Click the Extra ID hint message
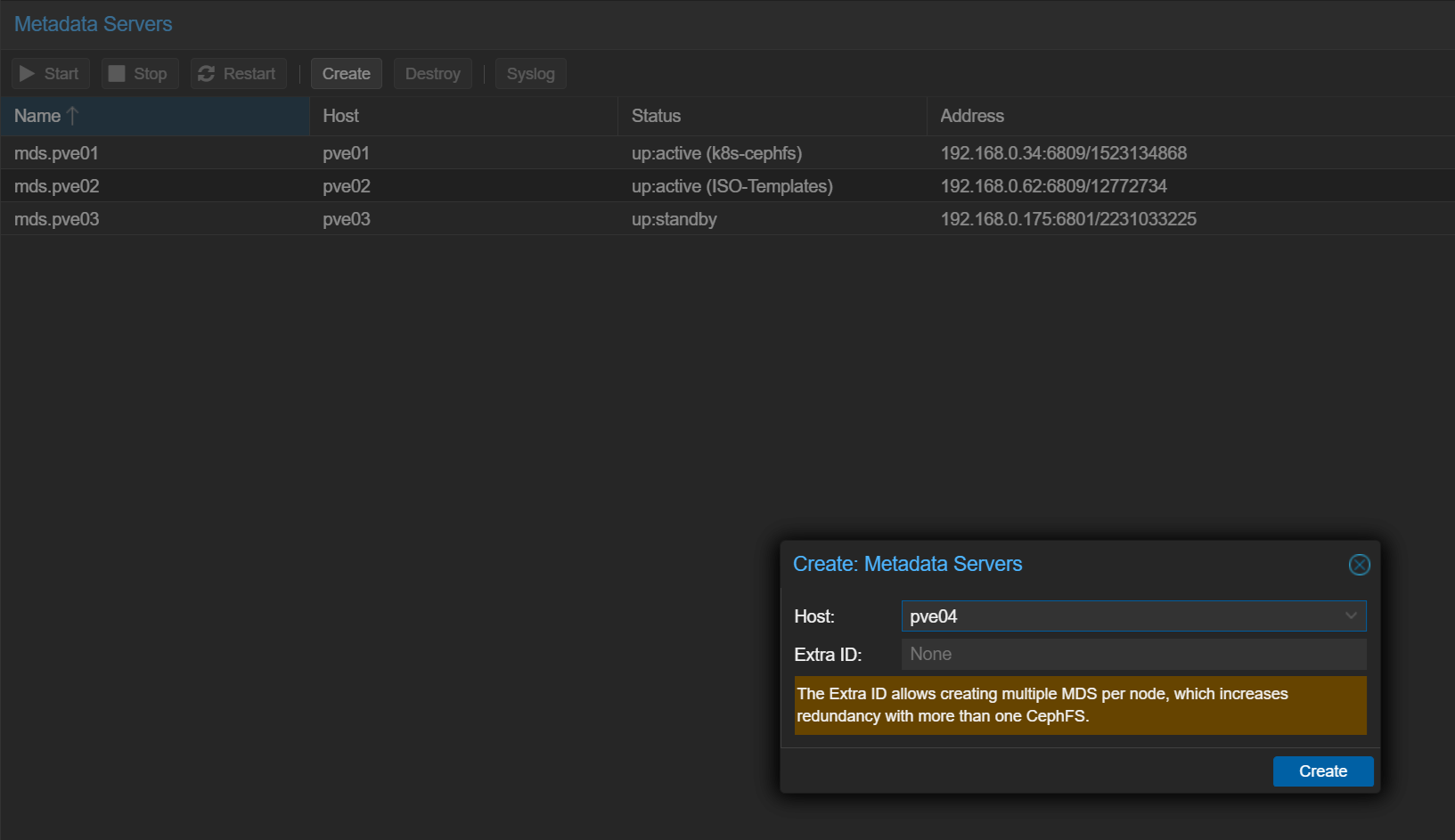This screenshot has width=1455, height=840. (1080, 705)
